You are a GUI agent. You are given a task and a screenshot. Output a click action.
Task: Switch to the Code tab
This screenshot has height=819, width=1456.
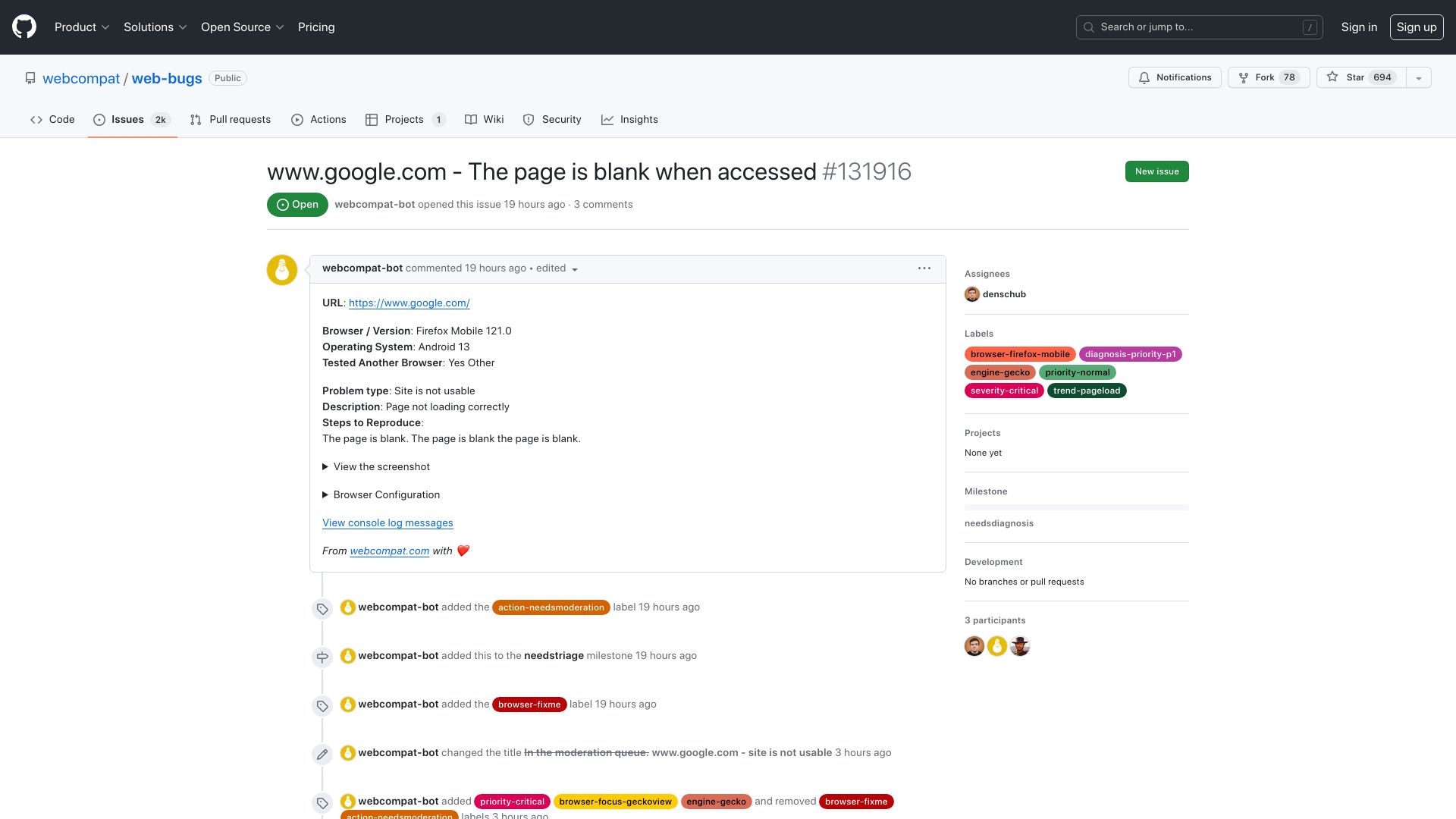coord(52,120)
